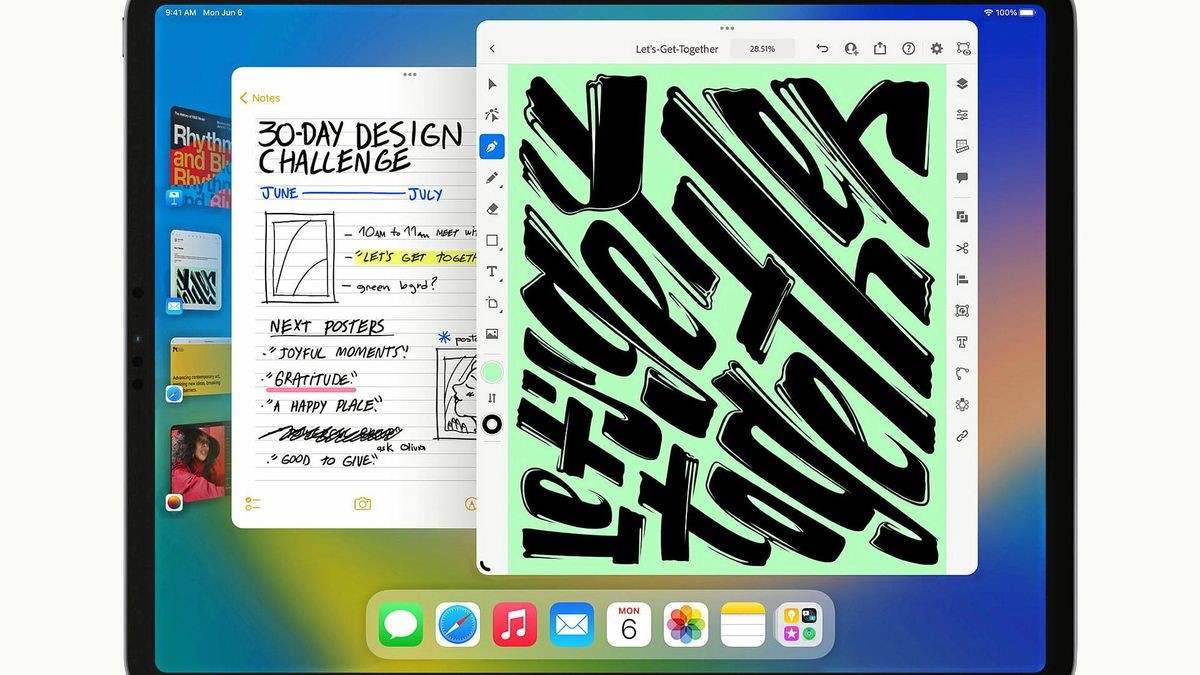Image resolution: width=1200 pixels, height=675 pixels.
Task: Switch to the Pencil drawing tool
Action: (491, 177)
